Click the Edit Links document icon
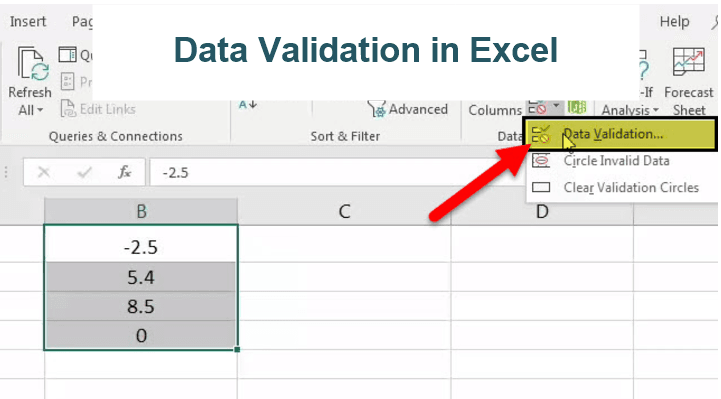The width and height of the screenshot is (721, 399). coord(68,109)
